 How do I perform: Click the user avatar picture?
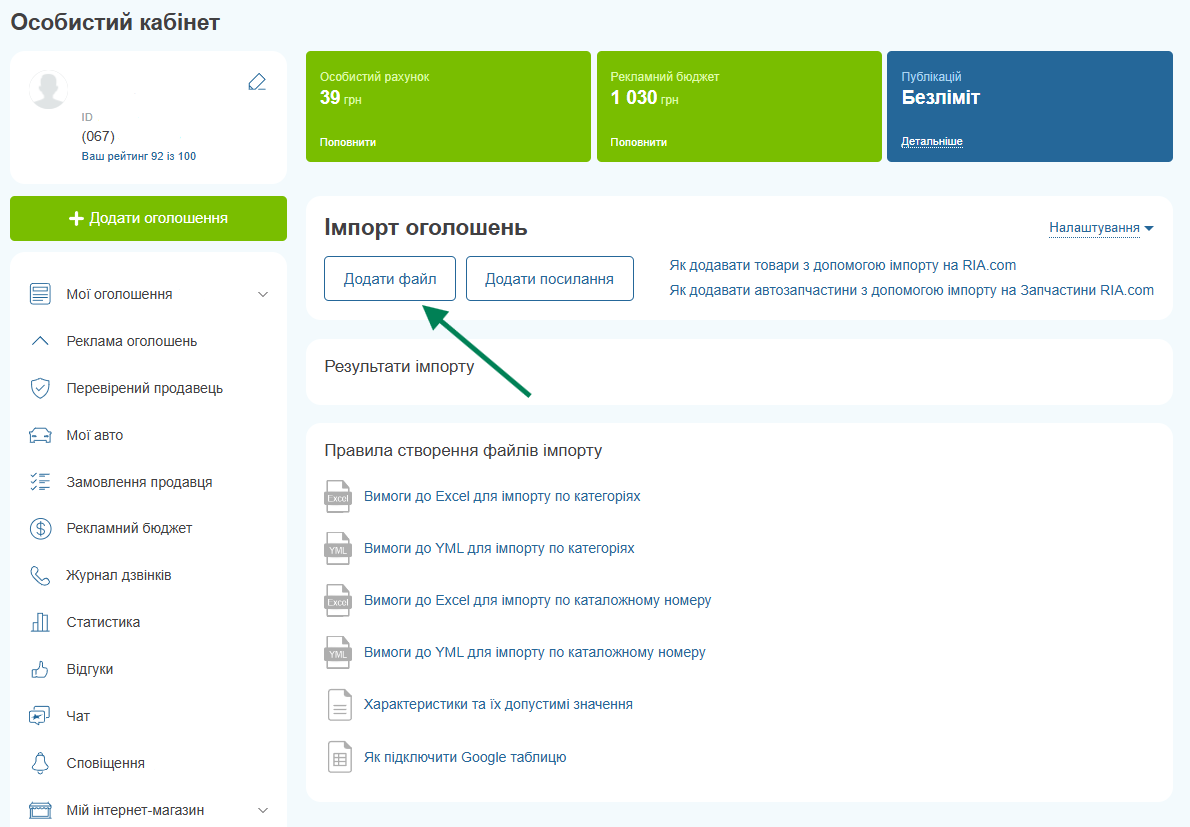(49, 90)
